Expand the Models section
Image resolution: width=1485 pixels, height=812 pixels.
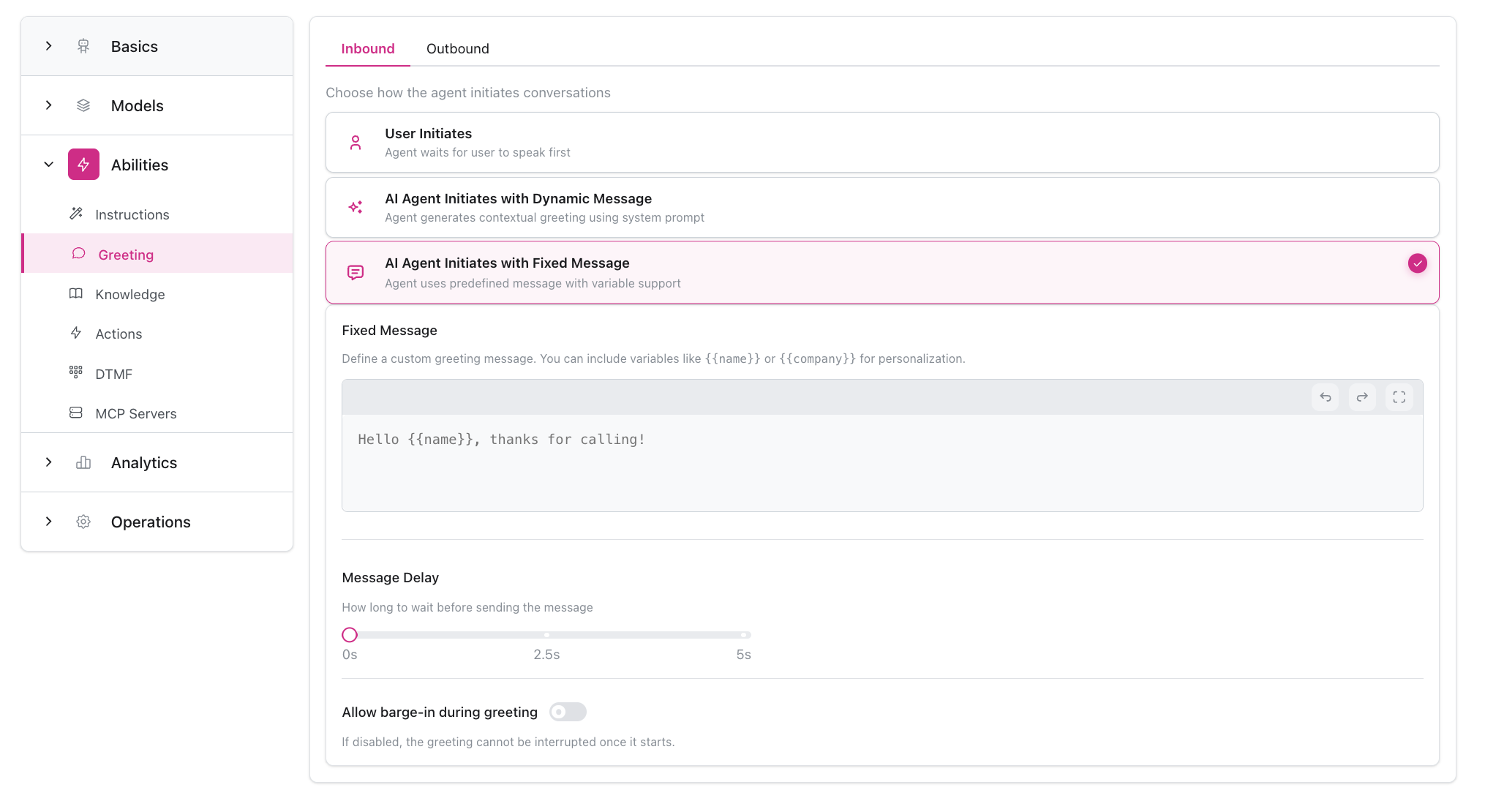click(49, 105)
